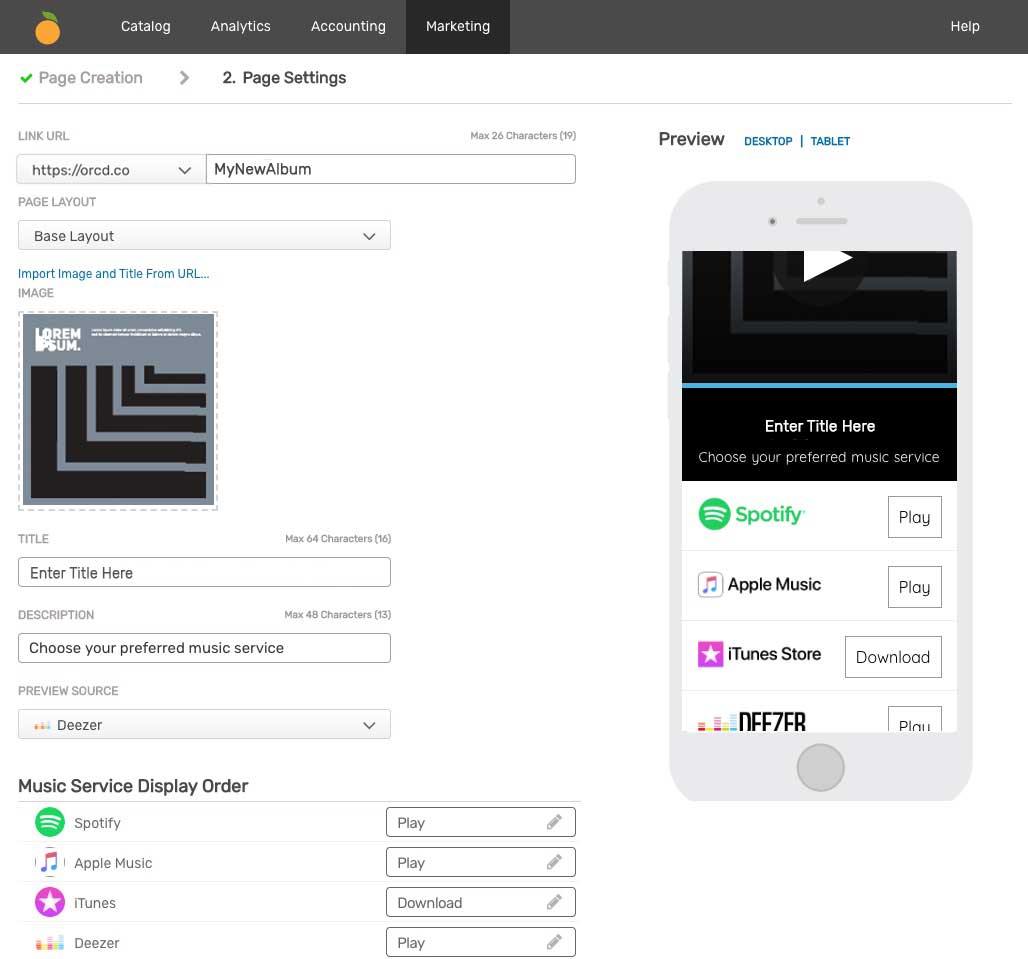1028x959 pixels.
Task: Click the Deezer icon inside preview source dropdown
Action: [x=42, y=726]
